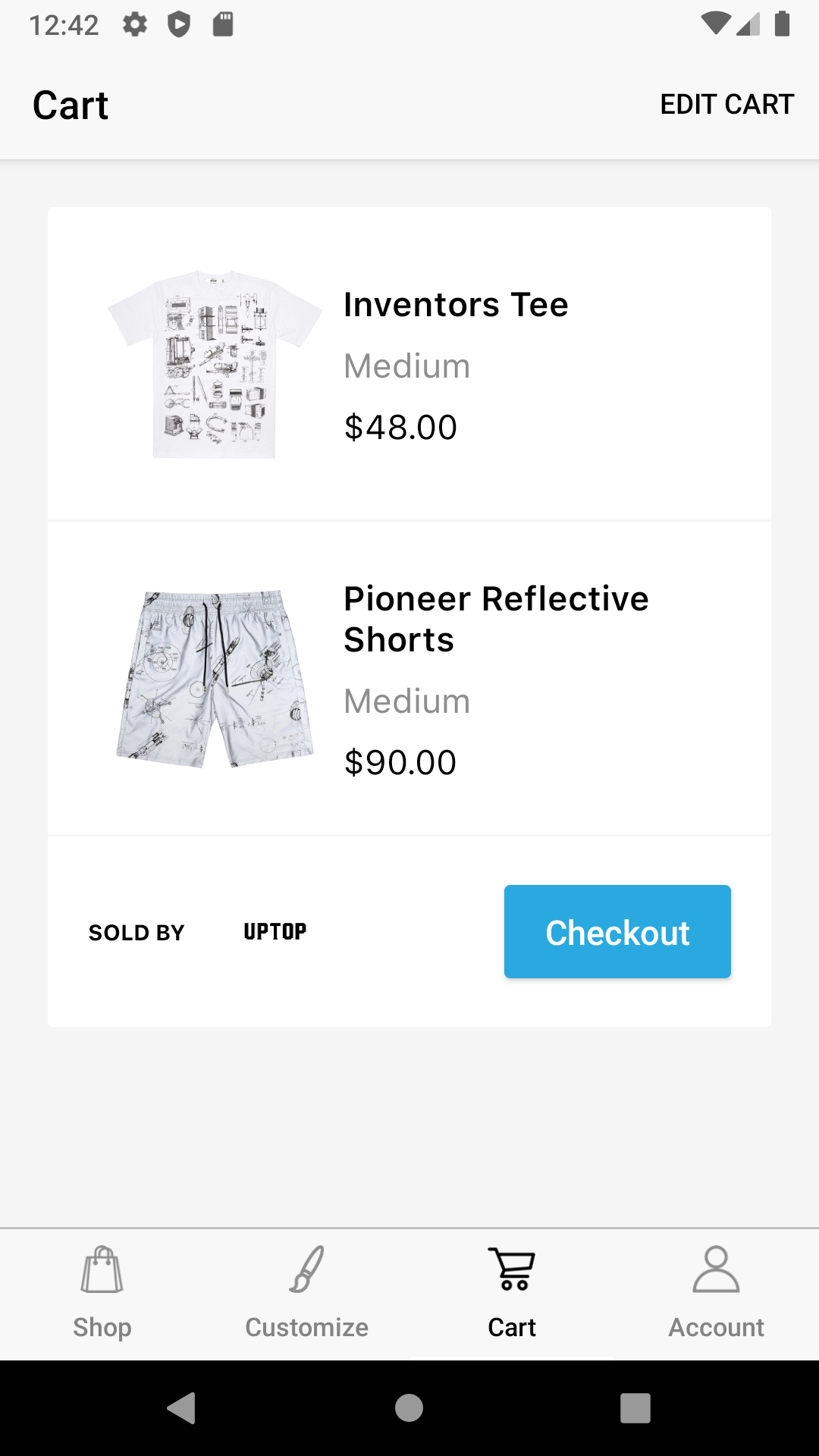819x1456 pixels.
Task: Select the Cart trolley icon
Action: tap(512, 1269)
